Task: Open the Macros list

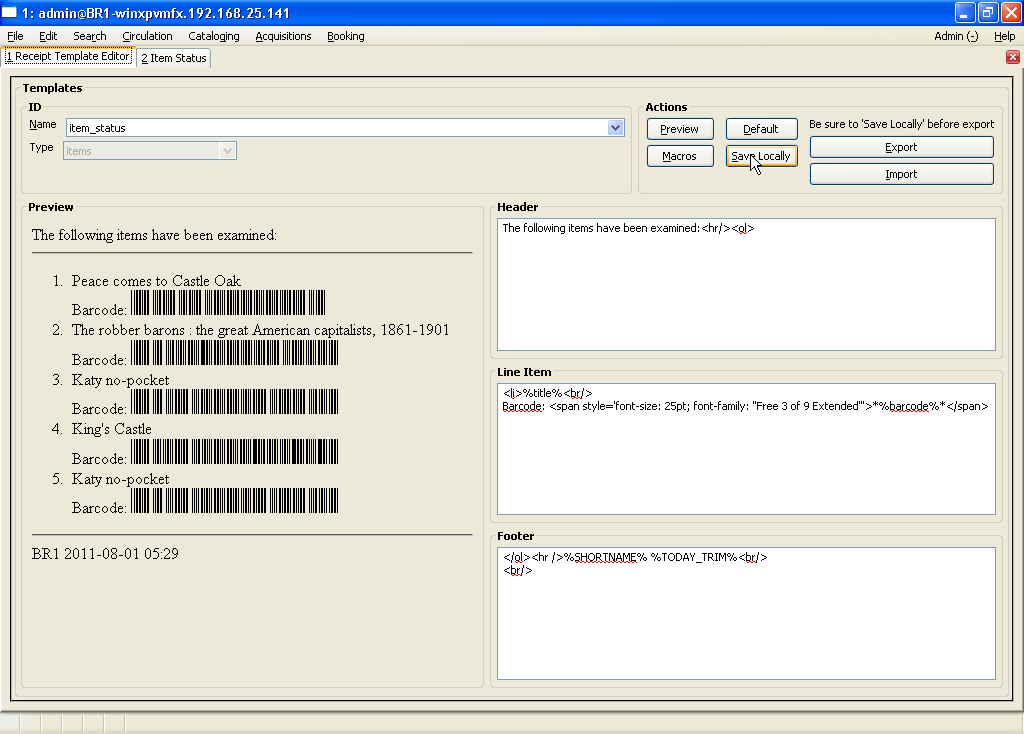Action: [x=680, y=156]
